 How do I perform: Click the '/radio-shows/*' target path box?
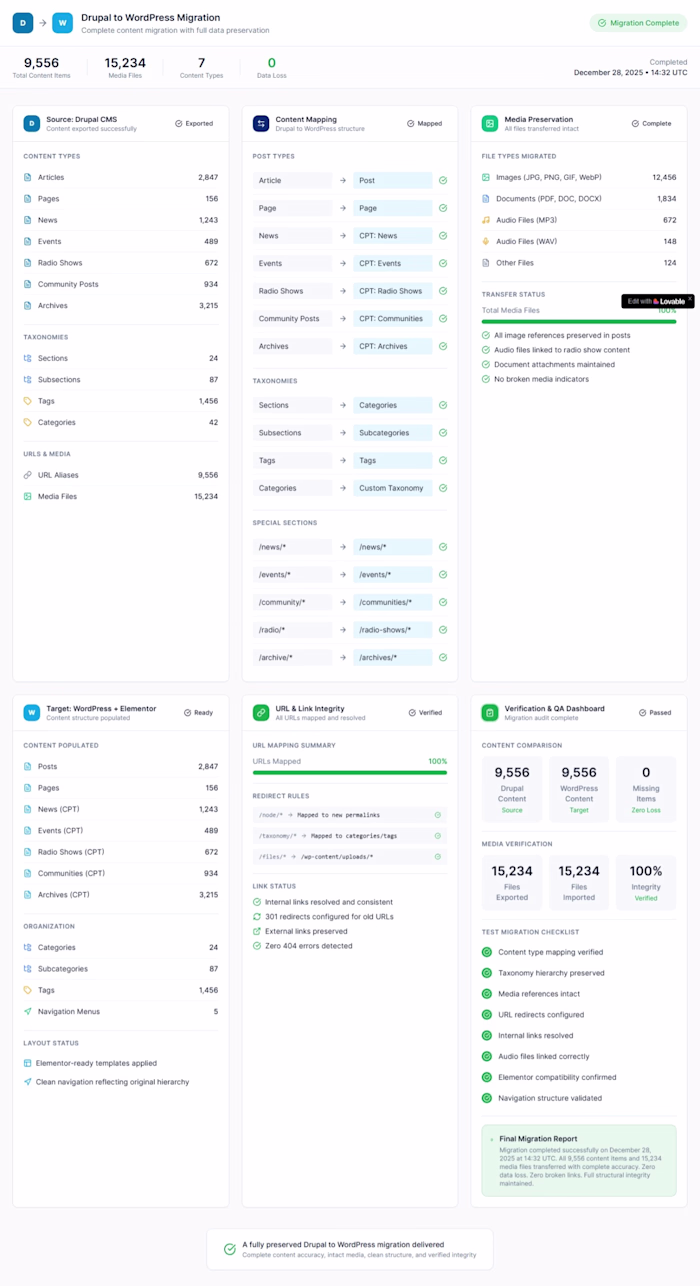(393, 630)
